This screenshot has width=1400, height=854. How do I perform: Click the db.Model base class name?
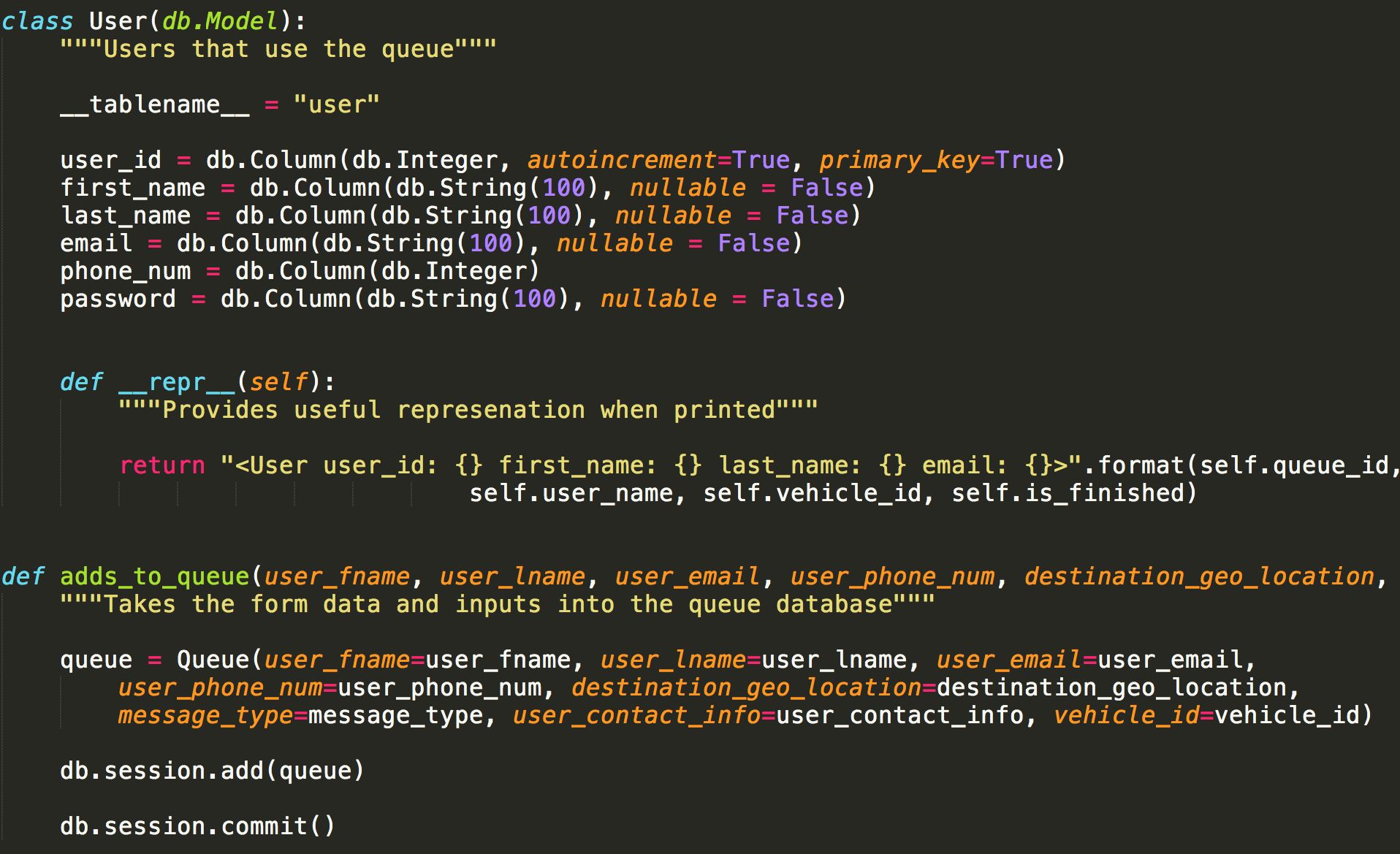[219, 21]
